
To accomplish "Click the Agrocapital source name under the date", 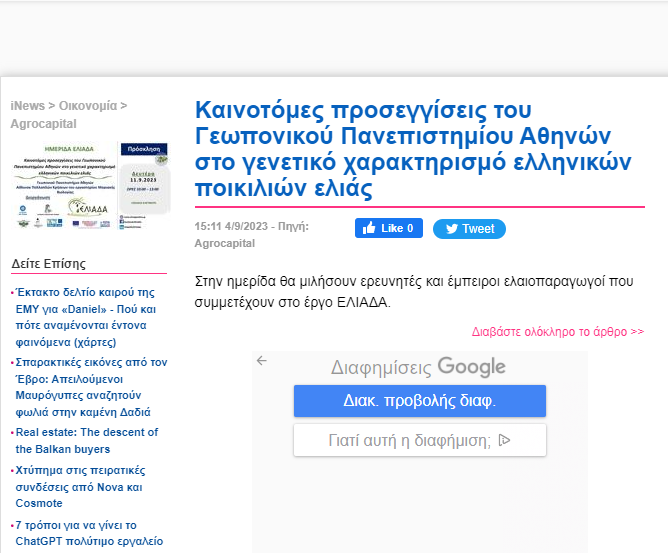I will [x=225, y=243].
